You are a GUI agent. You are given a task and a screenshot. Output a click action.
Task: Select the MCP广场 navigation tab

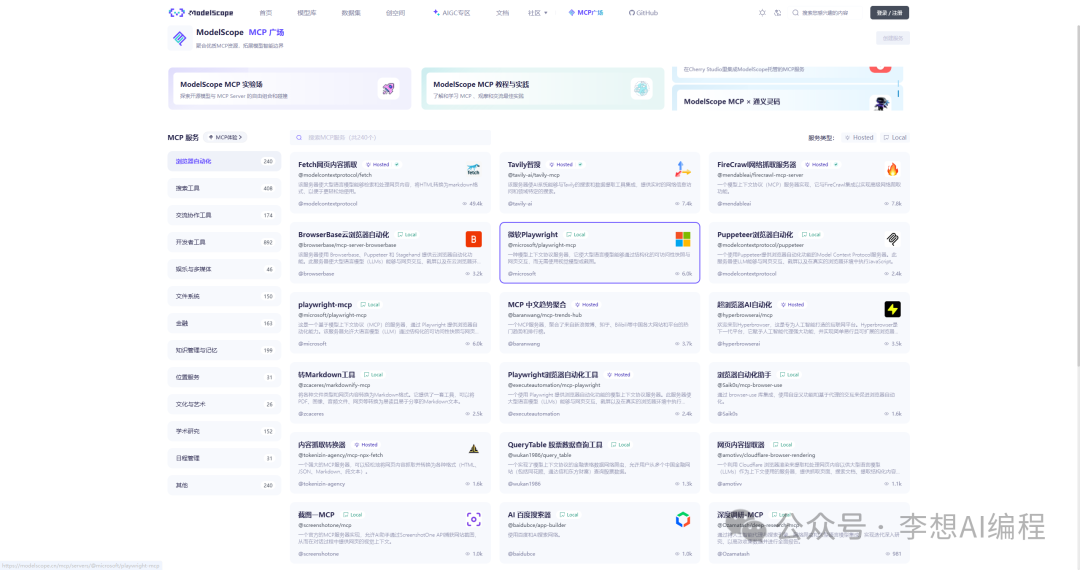pyautogui.click(x=585, y=12)
